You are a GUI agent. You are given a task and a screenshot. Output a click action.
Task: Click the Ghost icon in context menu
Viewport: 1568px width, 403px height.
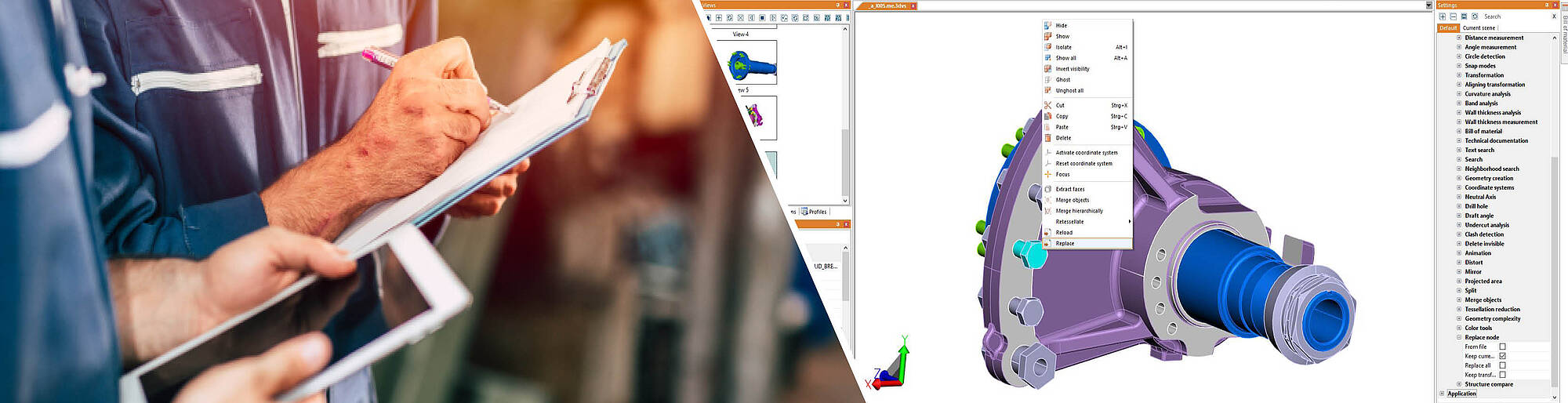click(1047, 79)
